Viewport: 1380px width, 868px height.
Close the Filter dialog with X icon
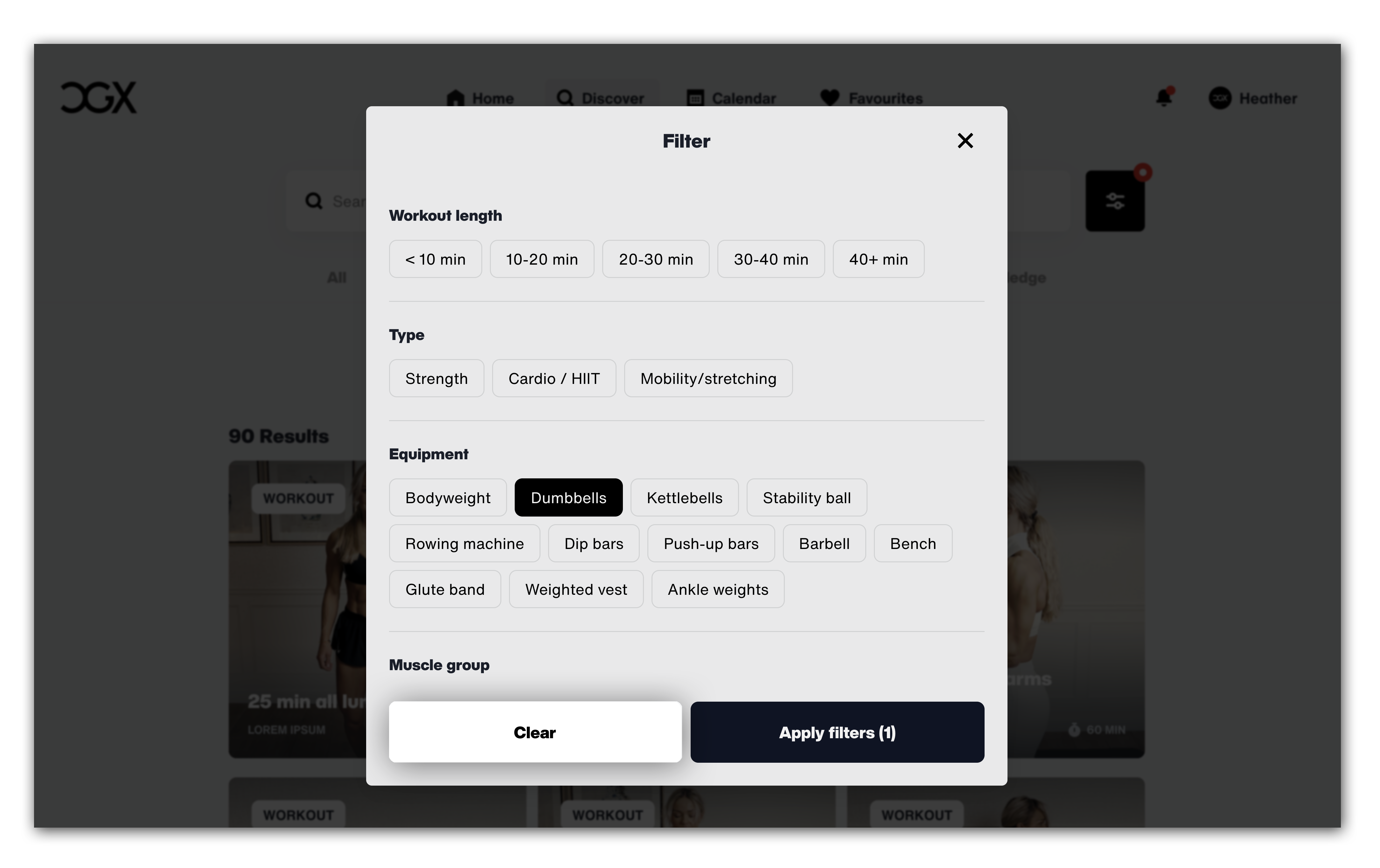point(965,140)
